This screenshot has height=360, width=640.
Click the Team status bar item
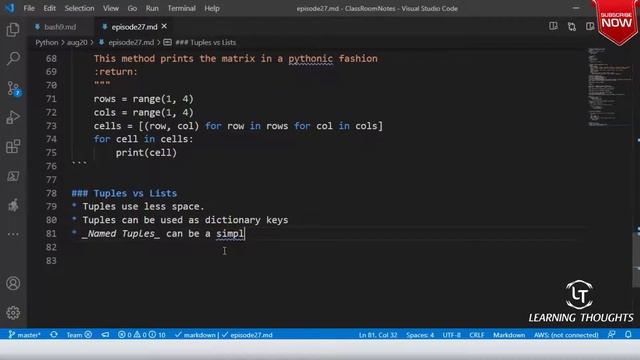(79, 335)
